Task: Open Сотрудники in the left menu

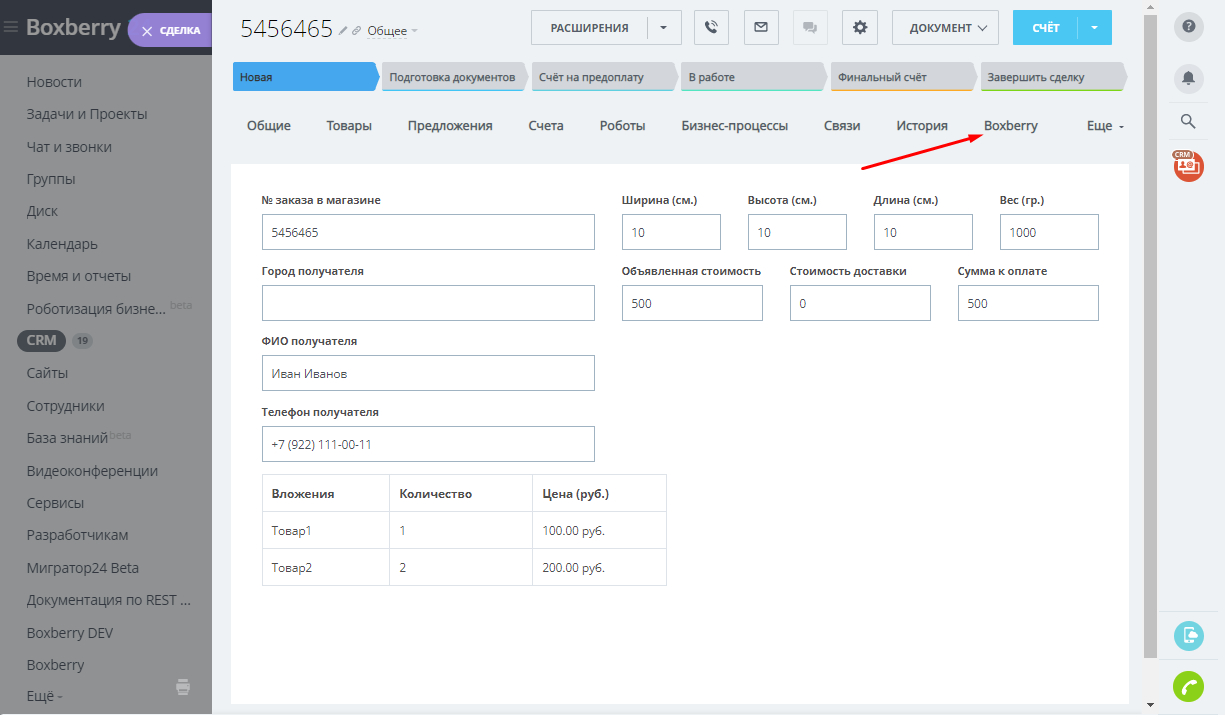Action: tap(66, 406)
